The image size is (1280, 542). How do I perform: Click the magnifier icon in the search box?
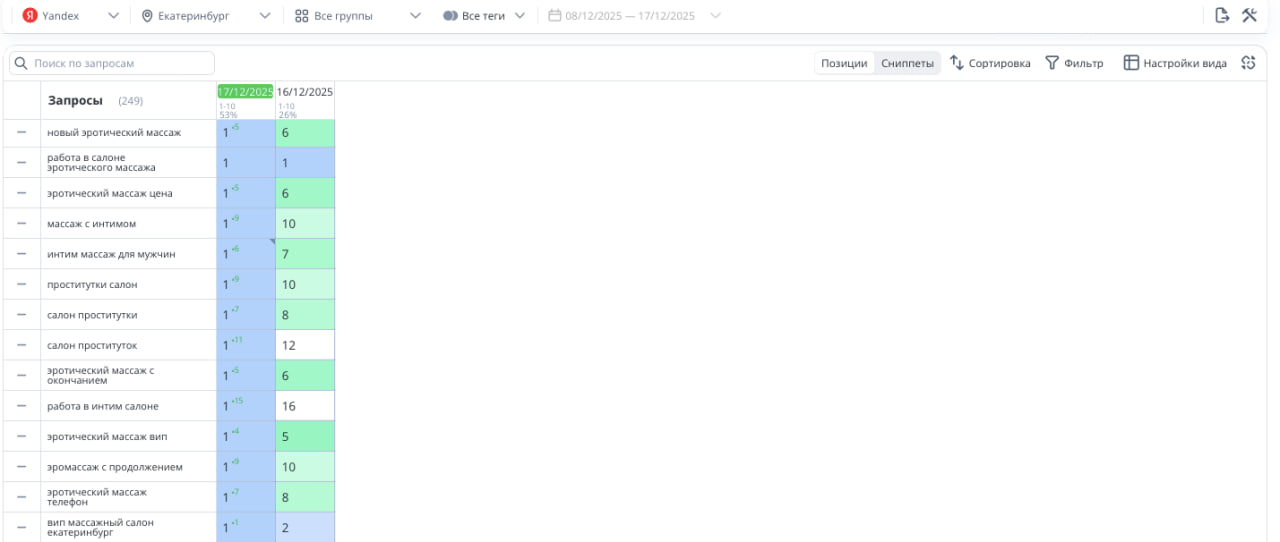[x=21, y=63]
